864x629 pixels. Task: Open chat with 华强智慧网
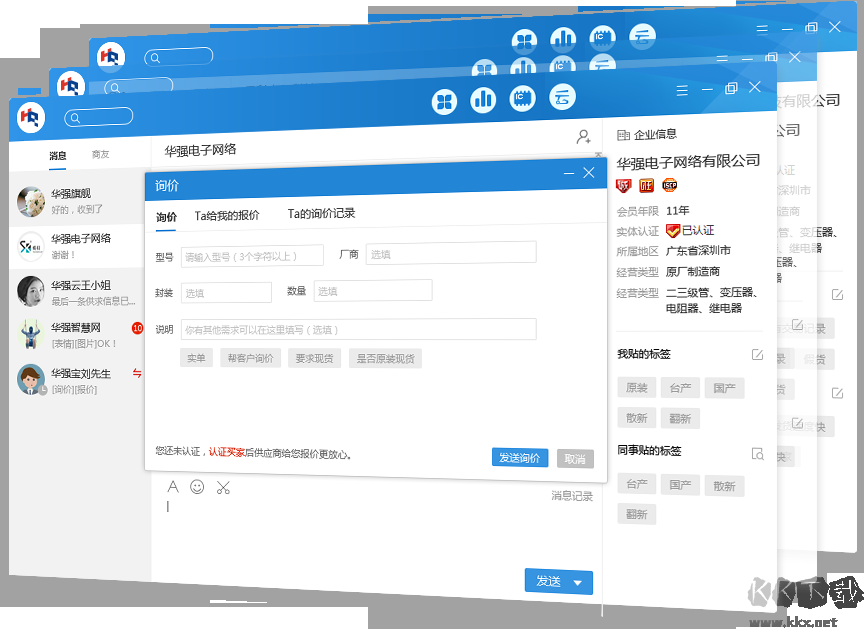coord(77,335)
